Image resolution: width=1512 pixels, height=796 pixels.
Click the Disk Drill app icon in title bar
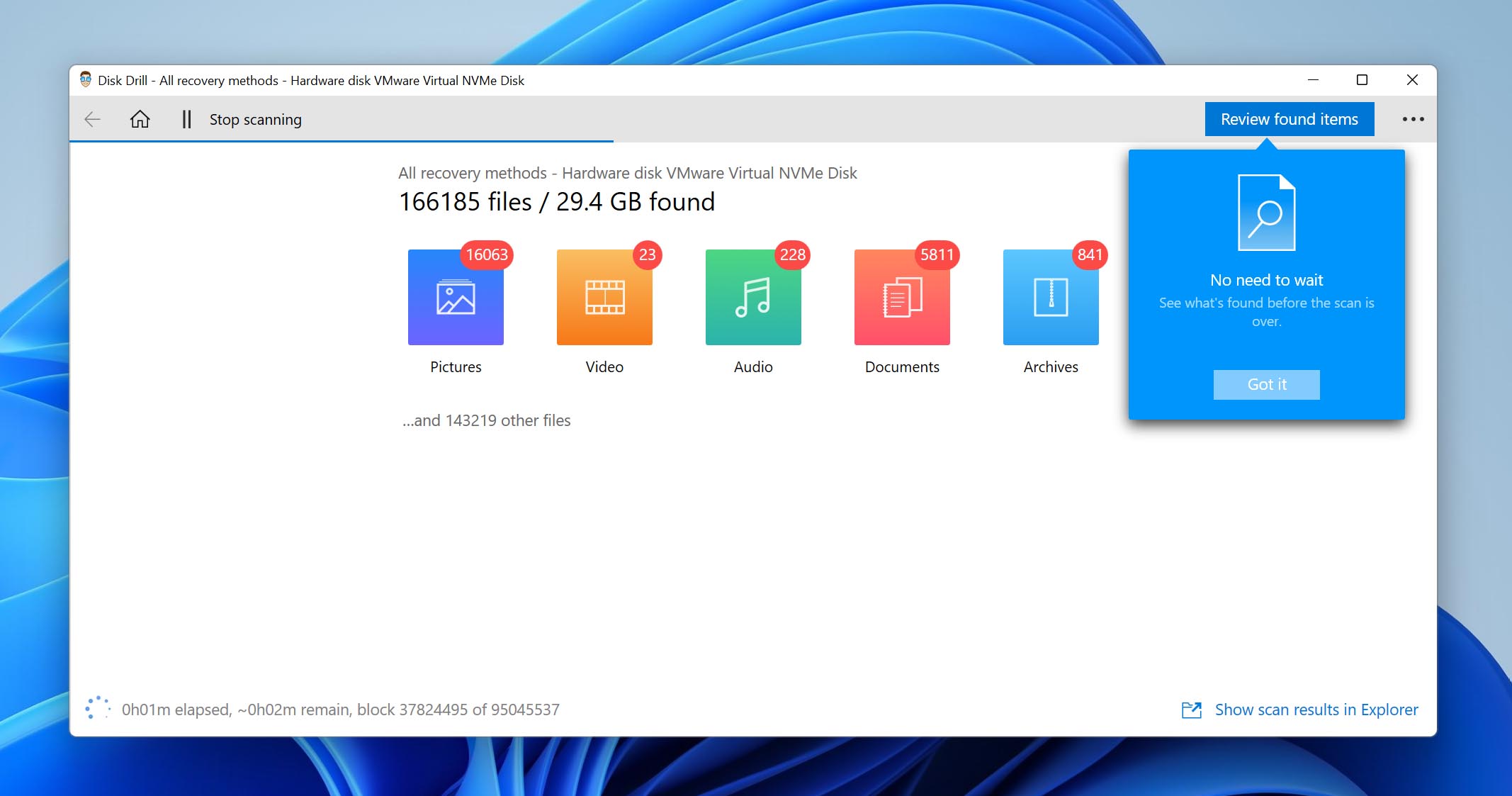pyautogui.click(x=86, y=79)
